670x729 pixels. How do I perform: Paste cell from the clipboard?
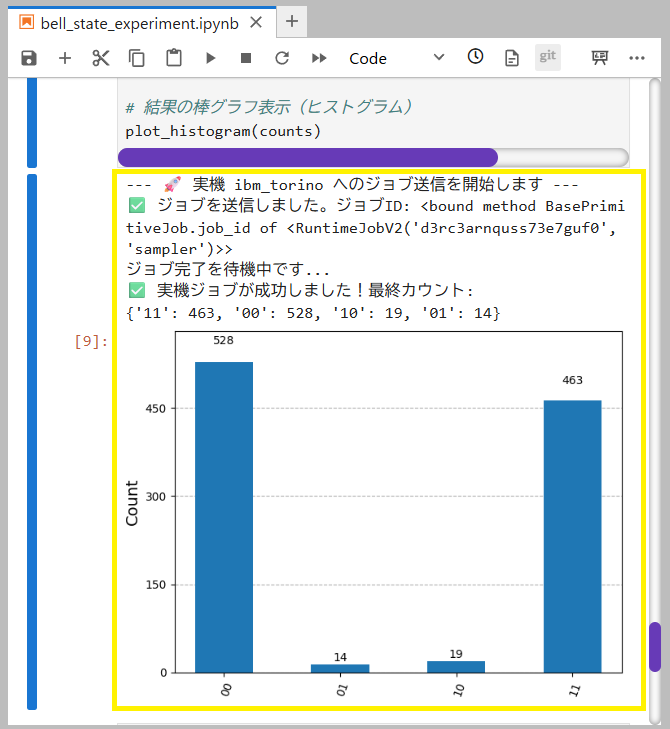(174, 58)
